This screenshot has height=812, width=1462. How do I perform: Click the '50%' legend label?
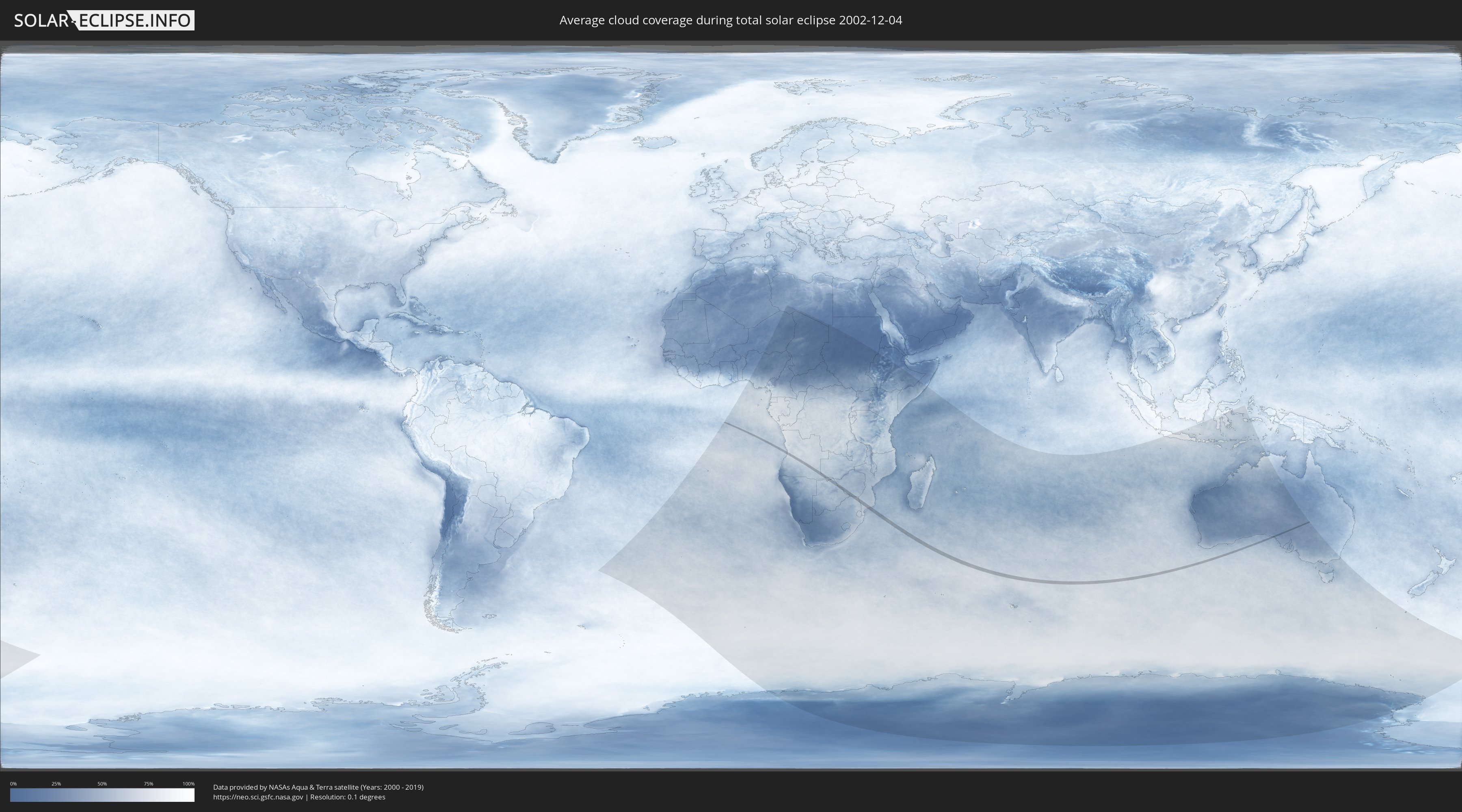[102, 784]
